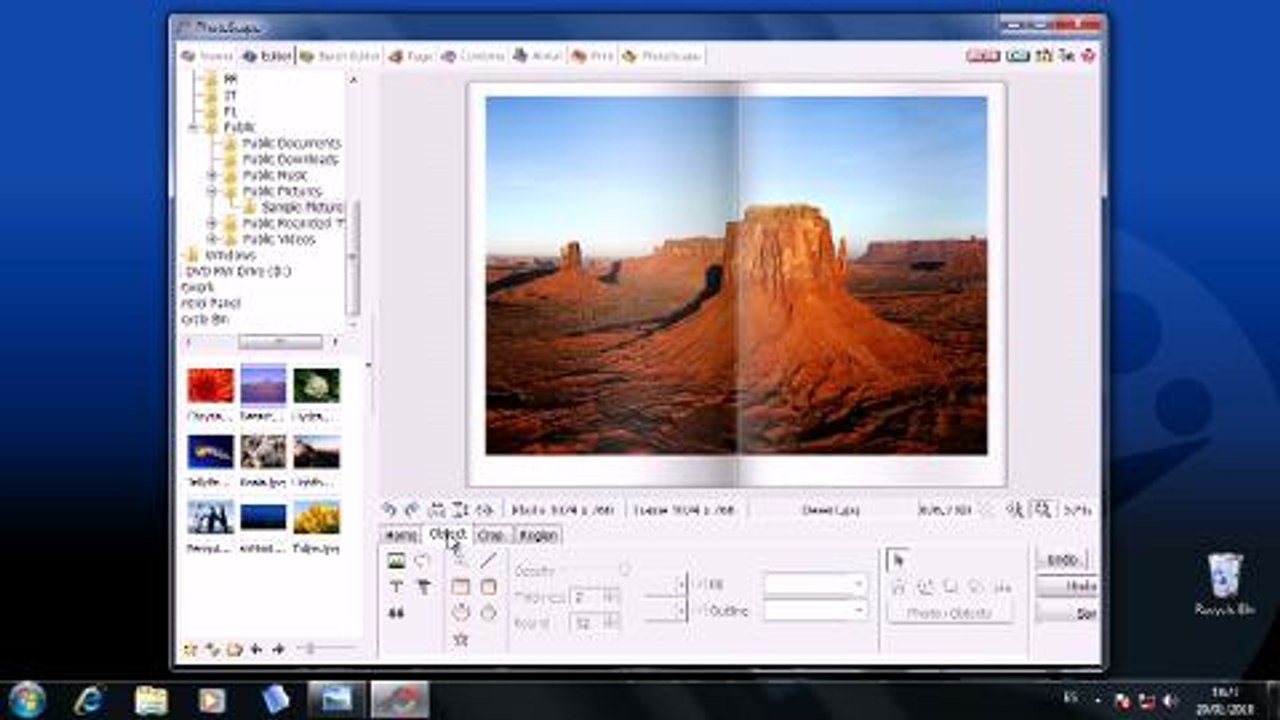Select the object pointer arrow tool
The image size is (1280, 720).
pos(897,560)
